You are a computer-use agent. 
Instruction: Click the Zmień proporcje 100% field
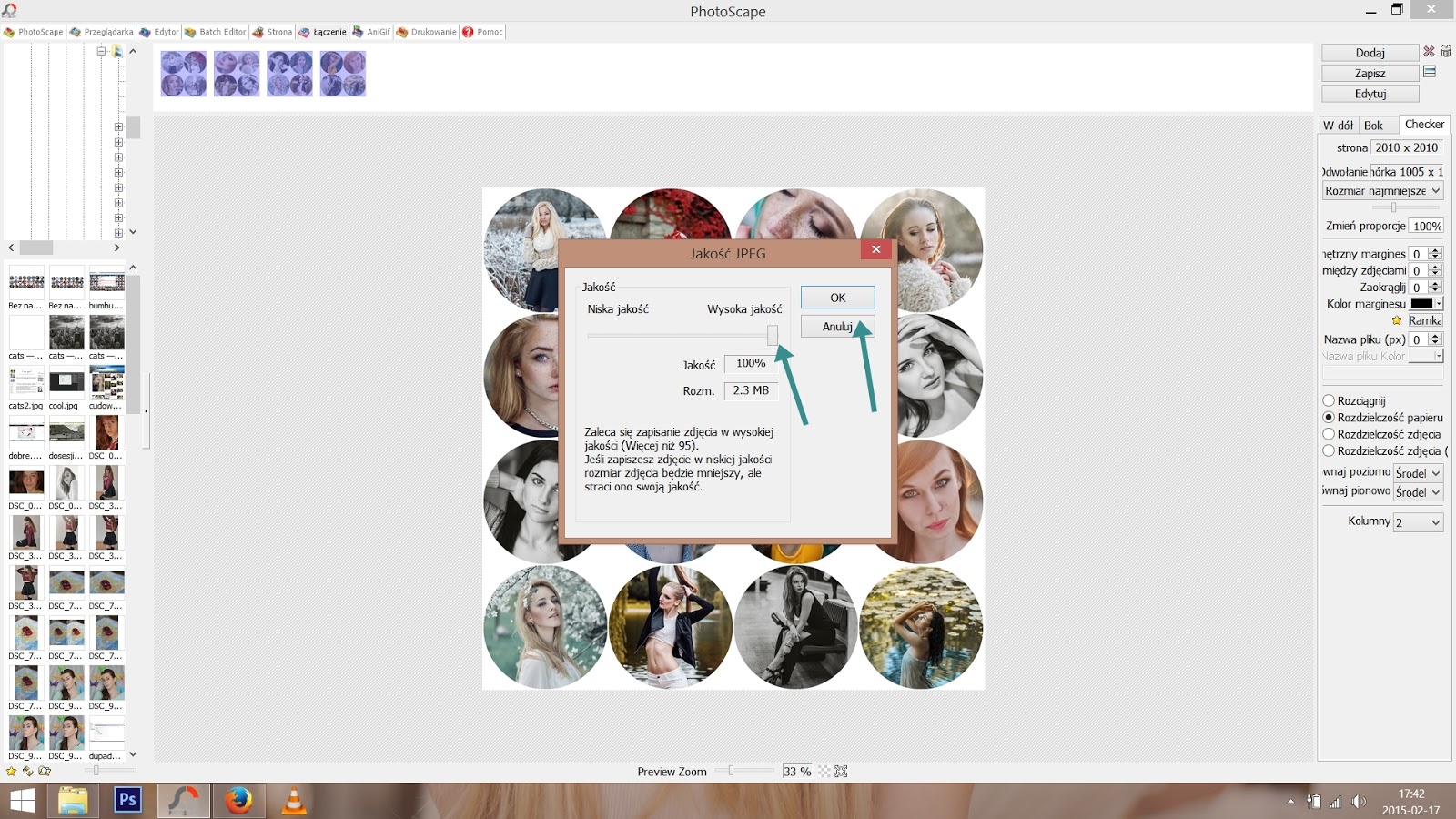1426,226
